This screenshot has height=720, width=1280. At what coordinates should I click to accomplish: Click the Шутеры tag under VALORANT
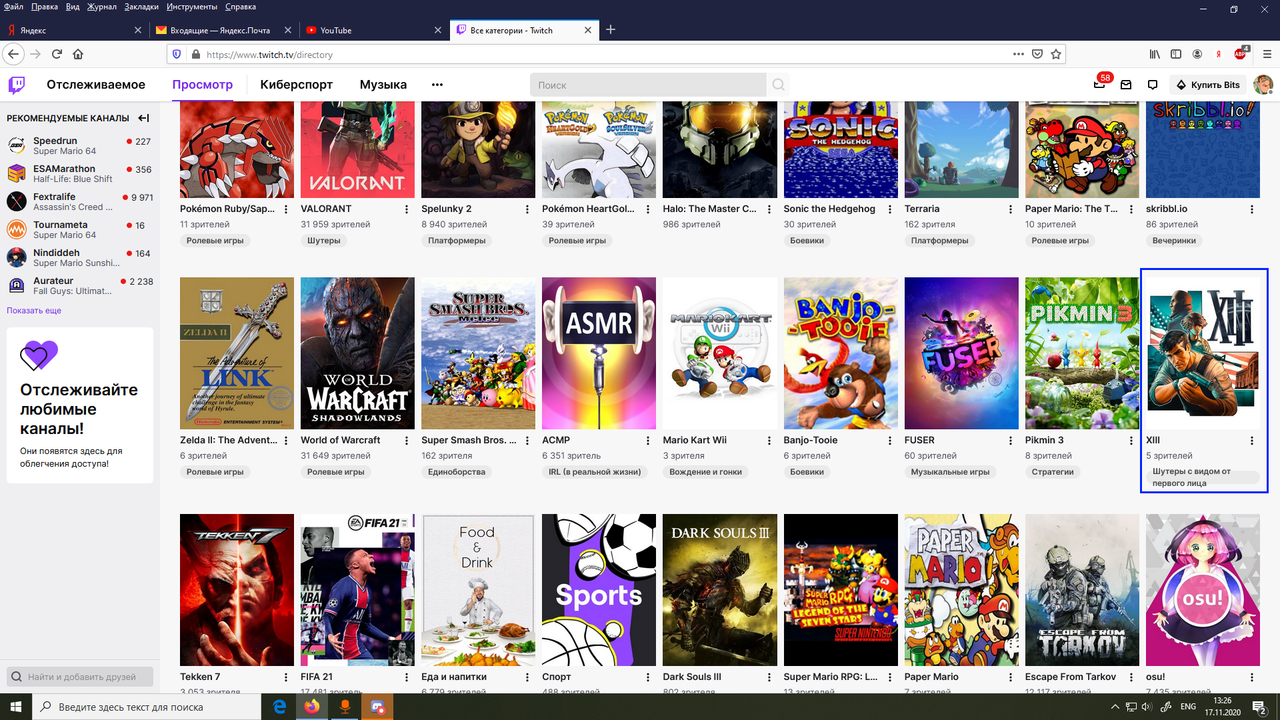click(324, 241)
